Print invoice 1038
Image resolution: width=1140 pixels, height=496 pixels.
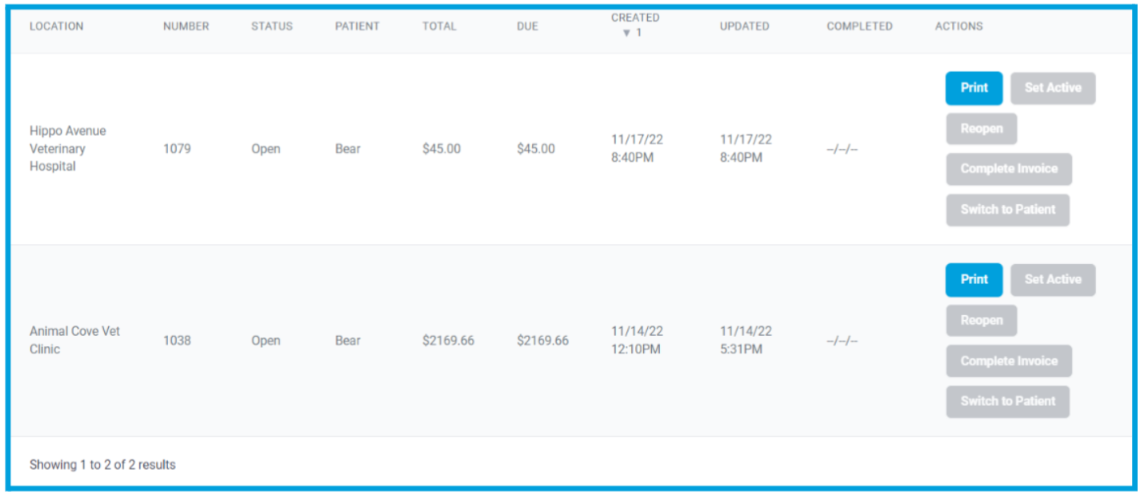coord(973,280)
